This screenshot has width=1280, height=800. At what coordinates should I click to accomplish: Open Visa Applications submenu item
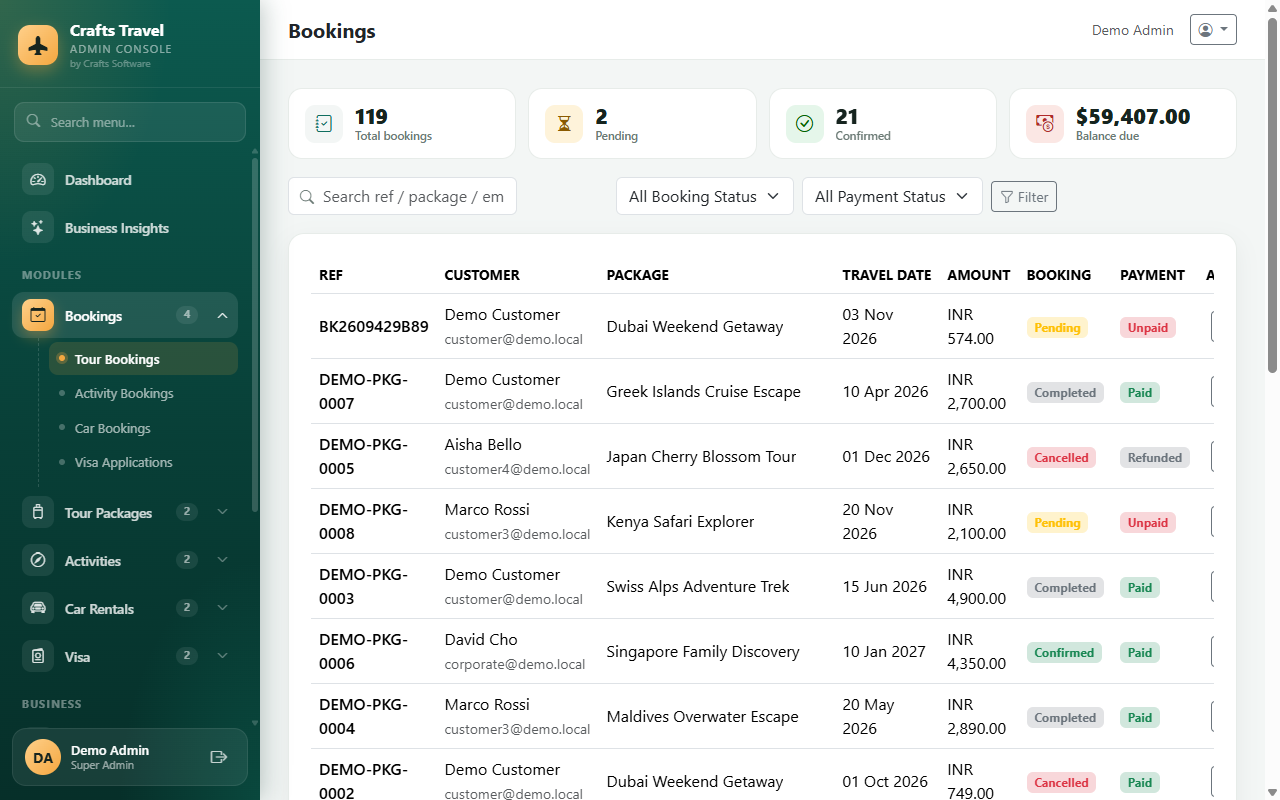pos(143,463)
